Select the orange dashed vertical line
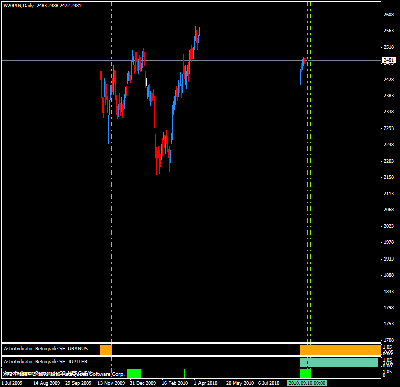The height and width of the screenshot is (387, 400). click(x=111, y=172)
